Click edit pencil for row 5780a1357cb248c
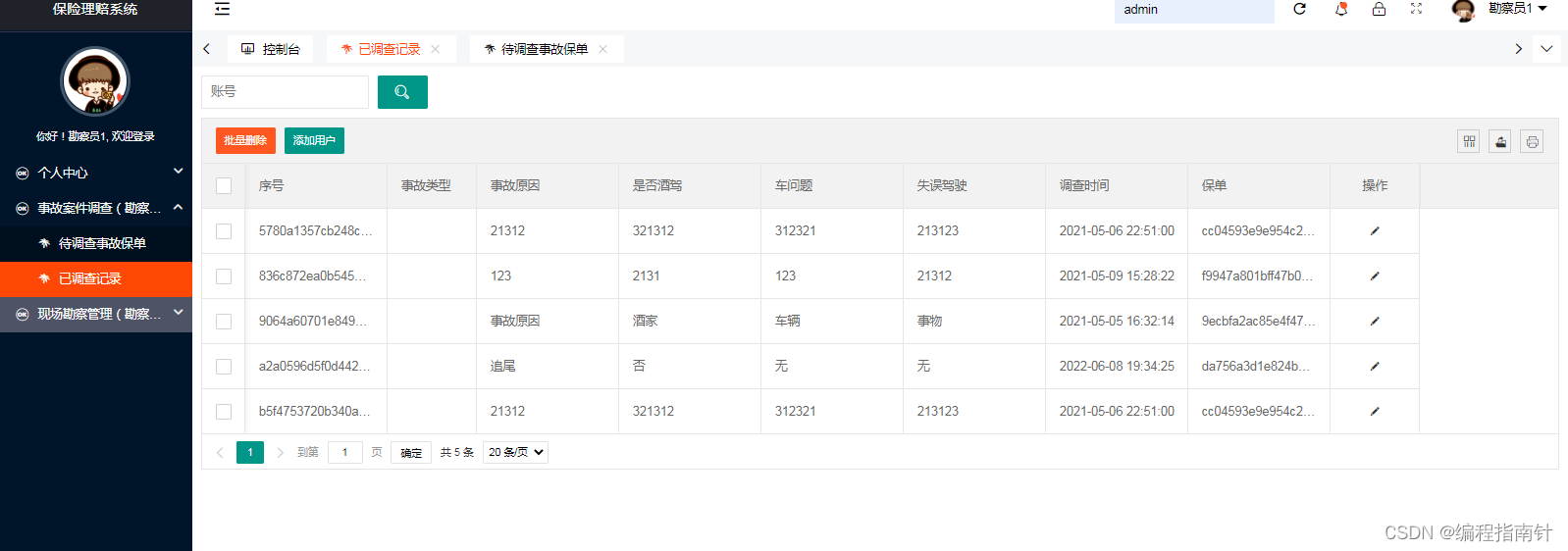1568x551 pixels. tap(1374, 231)
